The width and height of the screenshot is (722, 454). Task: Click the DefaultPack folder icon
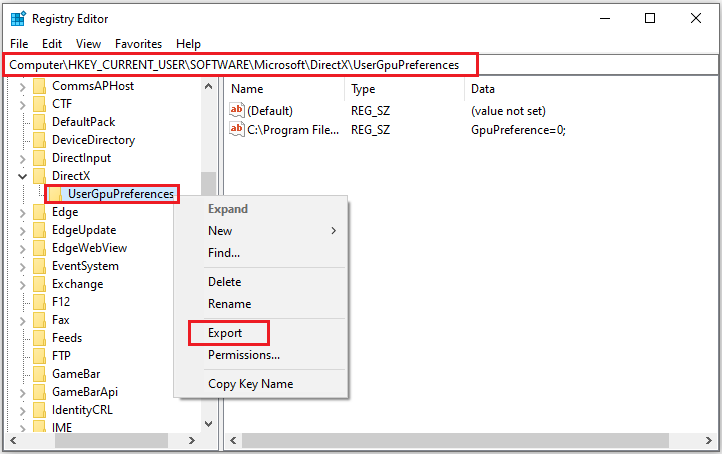pos(40,122)
